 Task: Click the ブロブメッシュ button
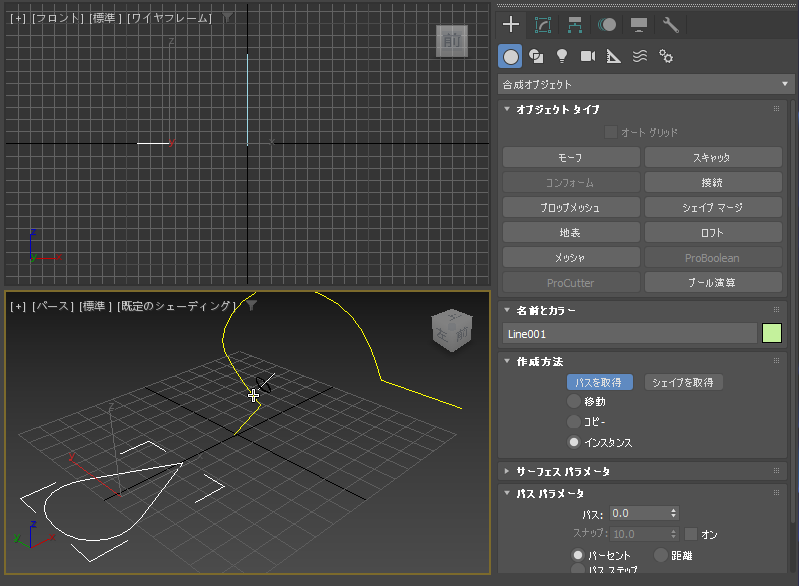pyautogui.click(x=571, y=207)
